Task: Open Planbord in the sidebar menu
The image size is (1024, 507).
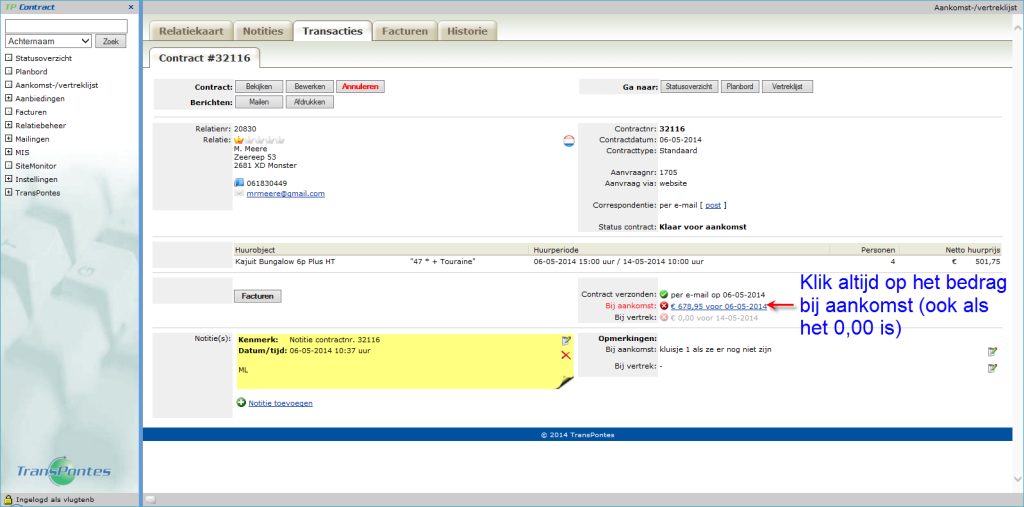Action: pos(32,71)
